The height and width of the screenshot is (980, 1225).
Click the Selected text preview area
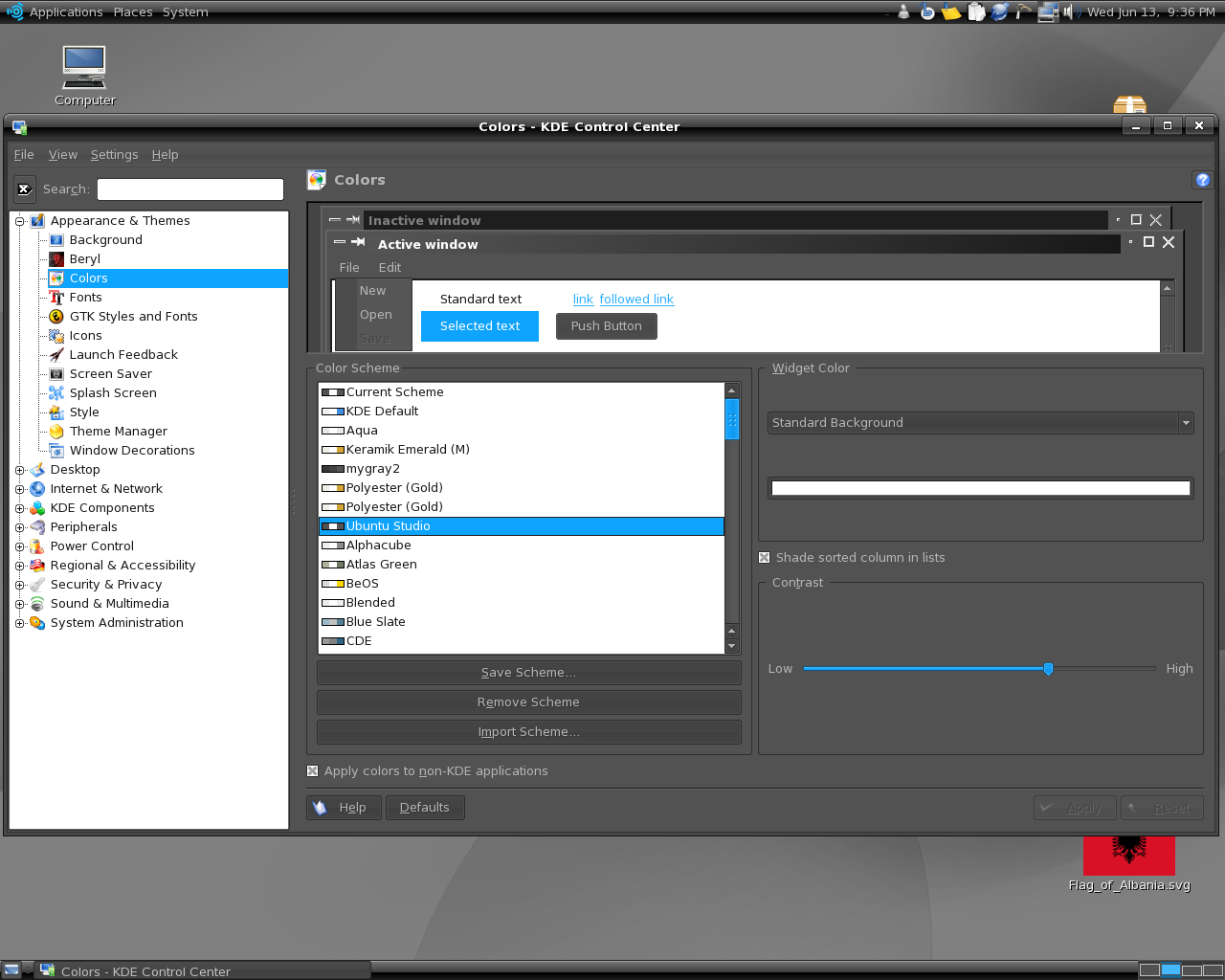coord(479,326)
